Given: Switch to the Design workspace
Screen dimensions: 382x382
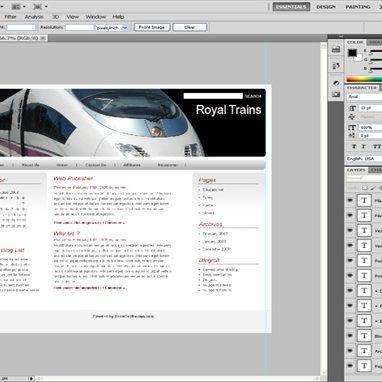Looking at the screenshot, I should [x=326, y=7].
